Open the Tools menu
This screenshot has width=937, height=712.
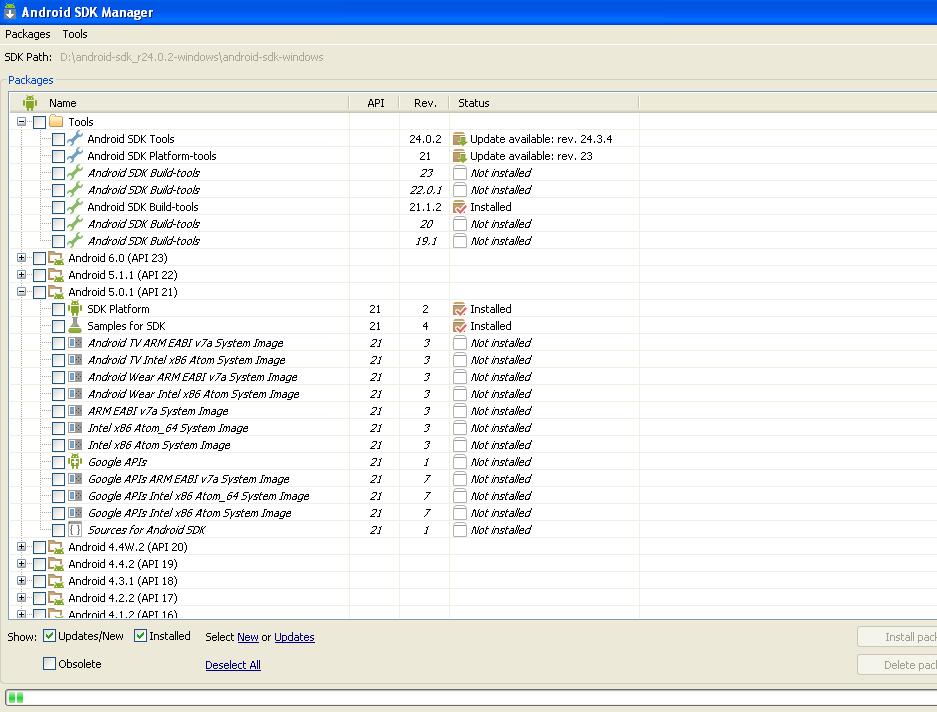[x=75, y=34]
